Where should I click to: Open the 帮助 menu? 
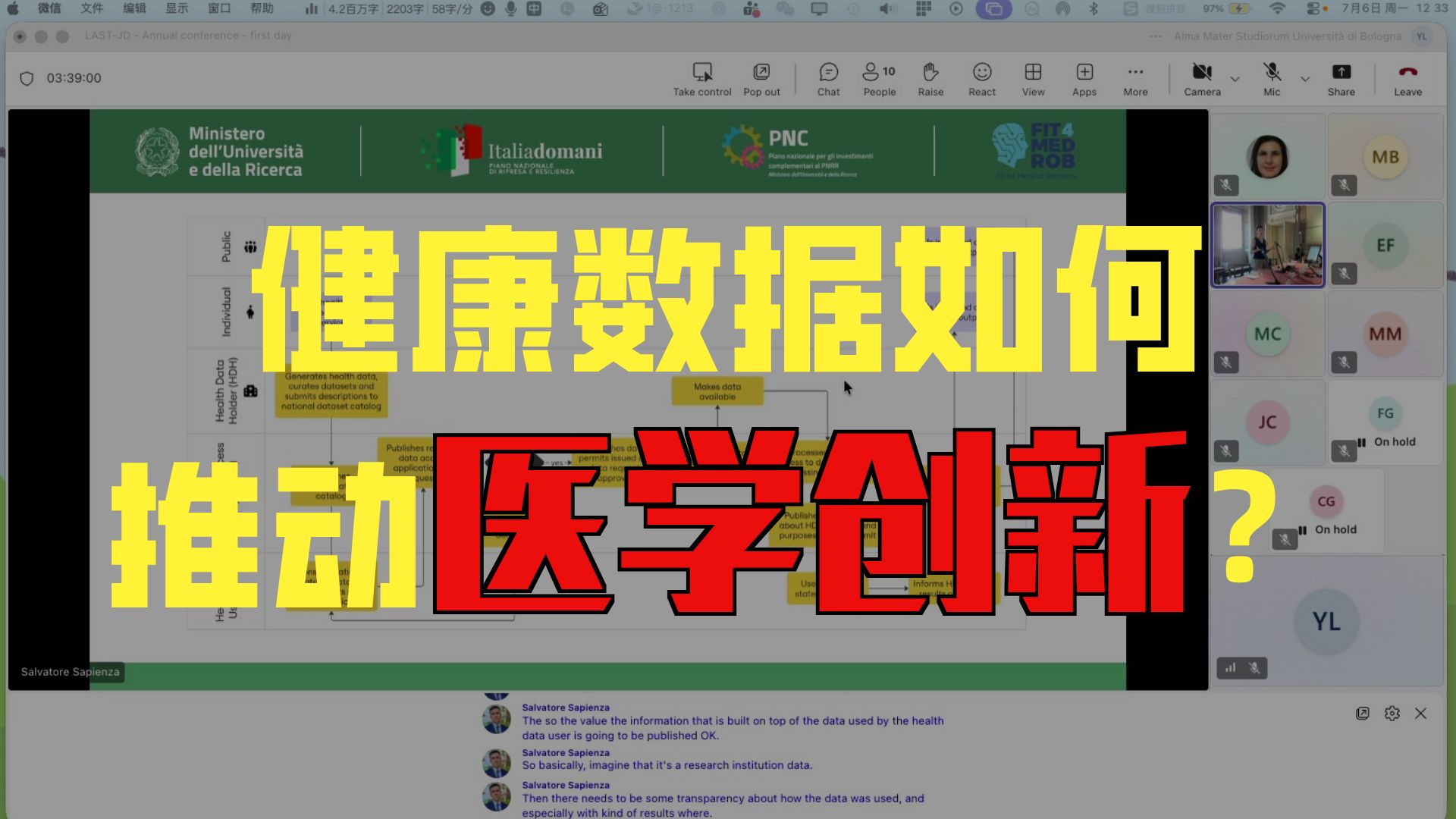262,8
